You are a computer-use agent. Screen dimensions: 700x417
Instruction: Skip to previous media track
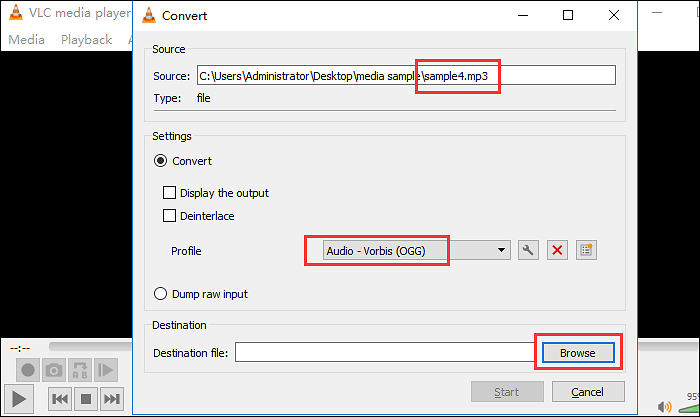coord(60,399)
